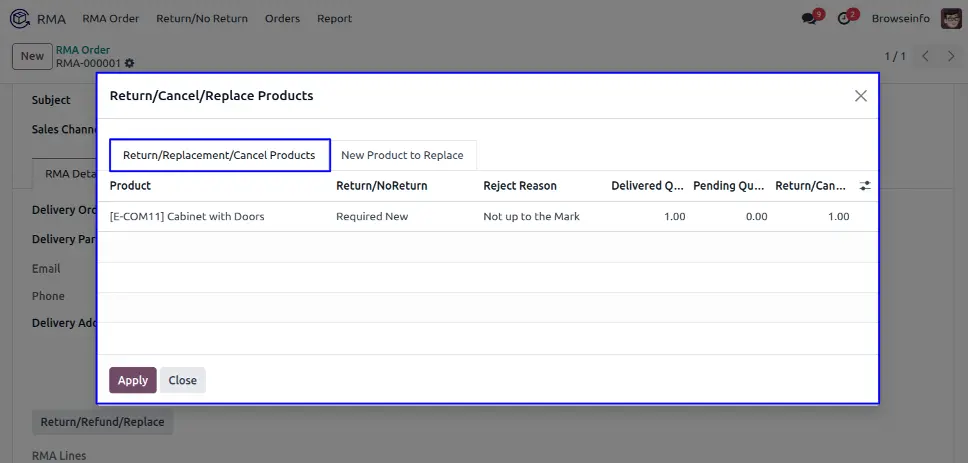The height and width of the screenshot is (463, 968).
Task: Switch to New Product to Replace tab
Action: point(402,155)
